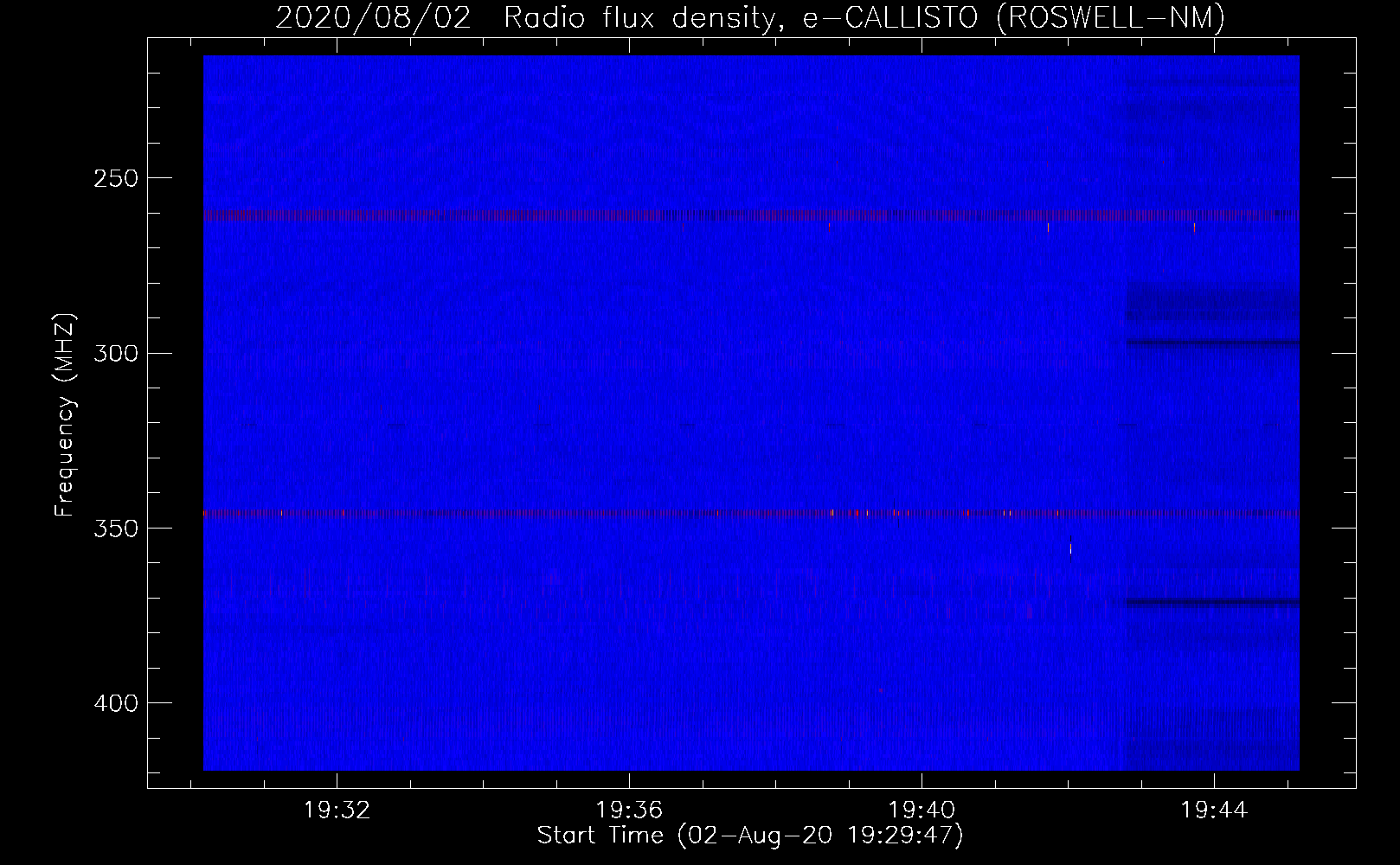Click the 19:32 time tick label

click(x=337, y=811)
